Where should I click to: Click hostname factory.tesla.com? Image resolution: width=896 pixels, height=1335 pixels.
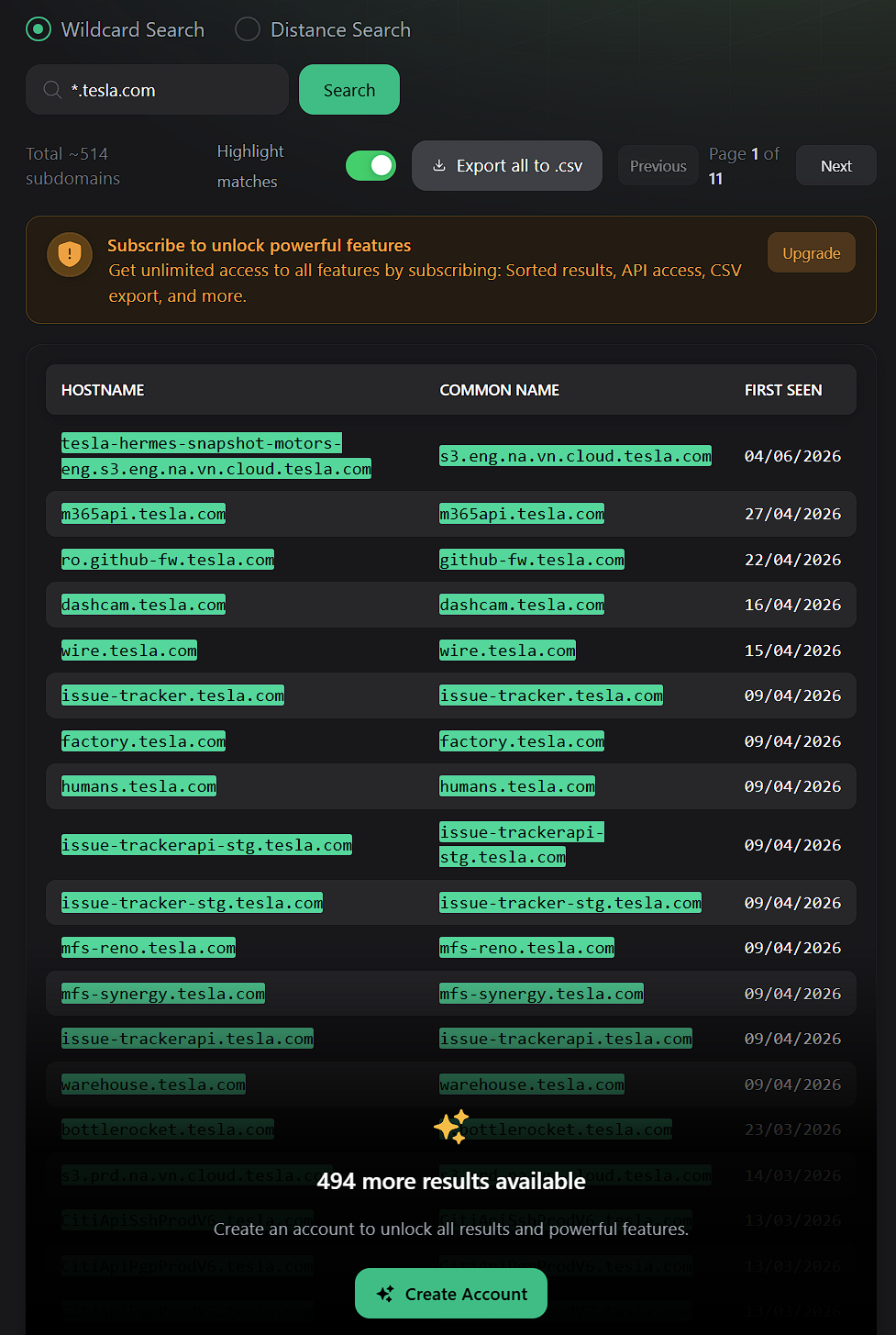point(143,741)
